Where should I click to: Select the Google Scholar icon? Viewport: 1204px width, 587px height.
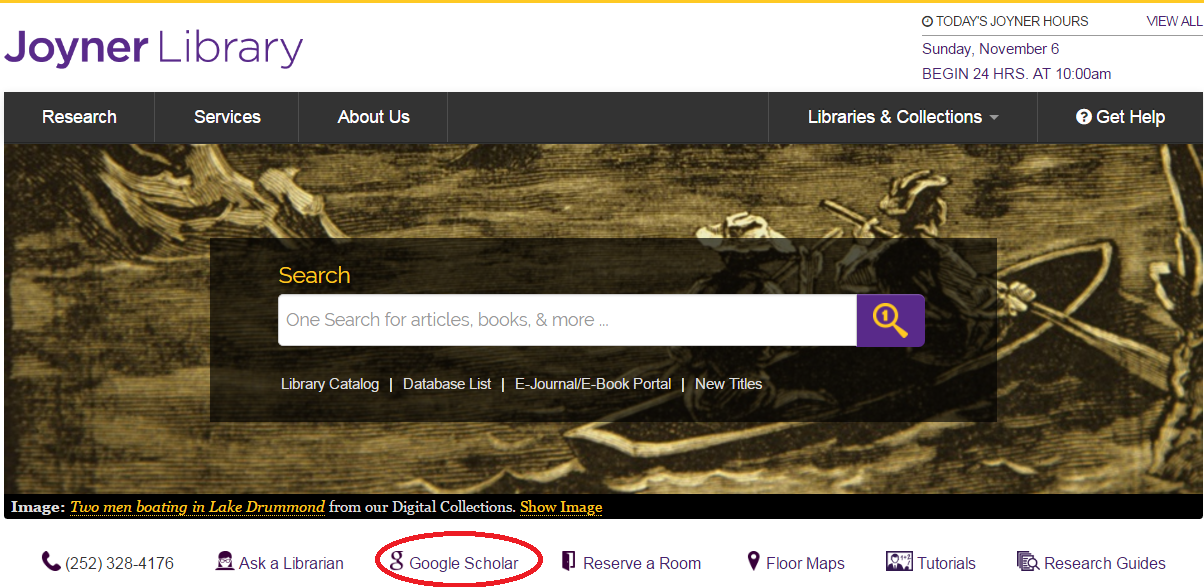[396, 562]
